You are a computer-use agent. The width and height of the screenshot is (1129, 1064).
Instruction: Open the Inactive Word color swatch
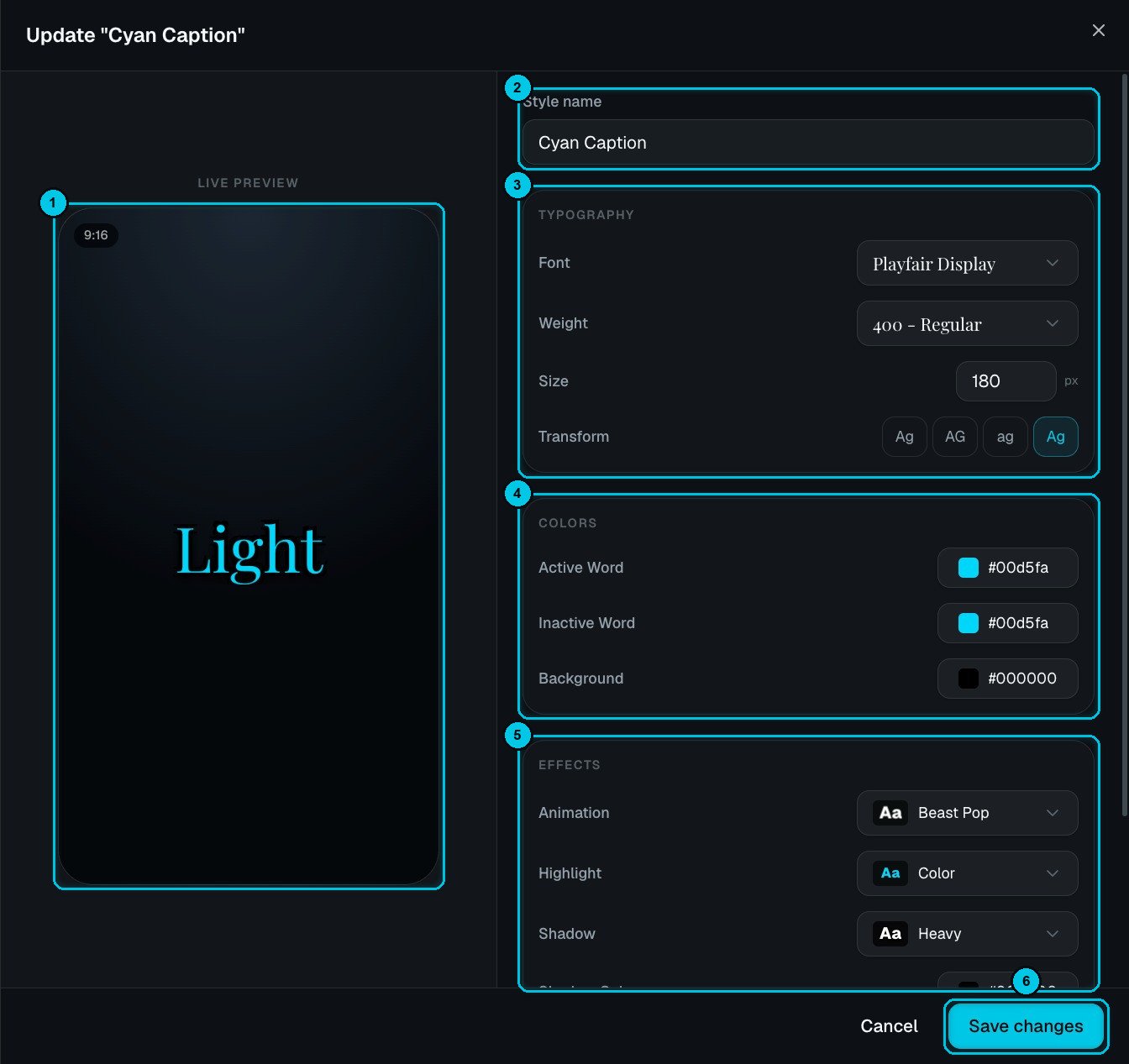[x=968, y=623]
